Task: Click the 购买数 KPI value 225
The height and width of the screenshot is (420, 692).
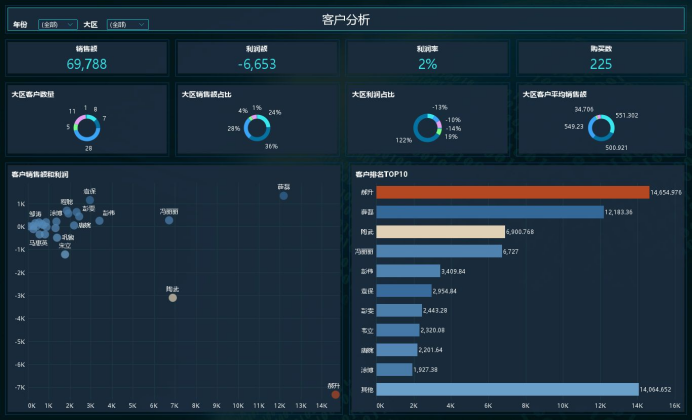Action: pos(600,64)
